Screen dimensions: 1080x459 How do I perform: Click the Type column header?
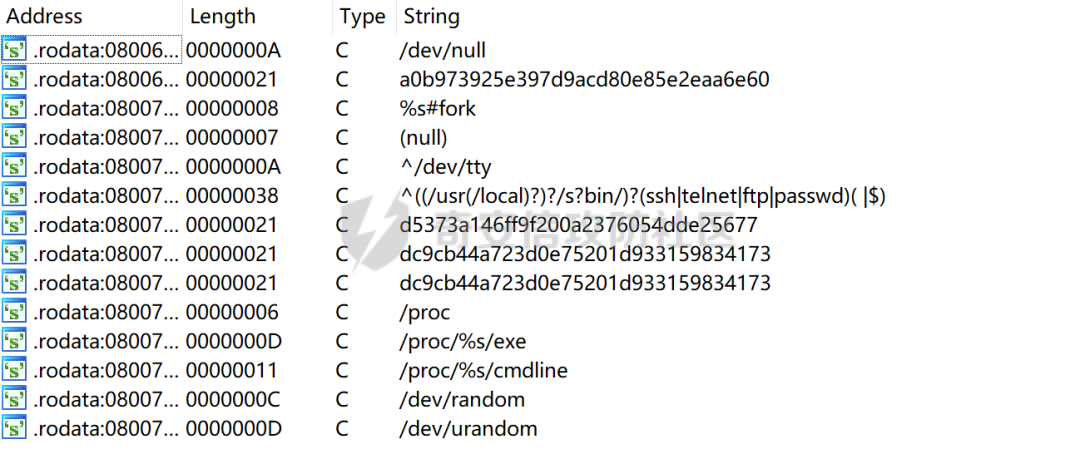point(362,17)
